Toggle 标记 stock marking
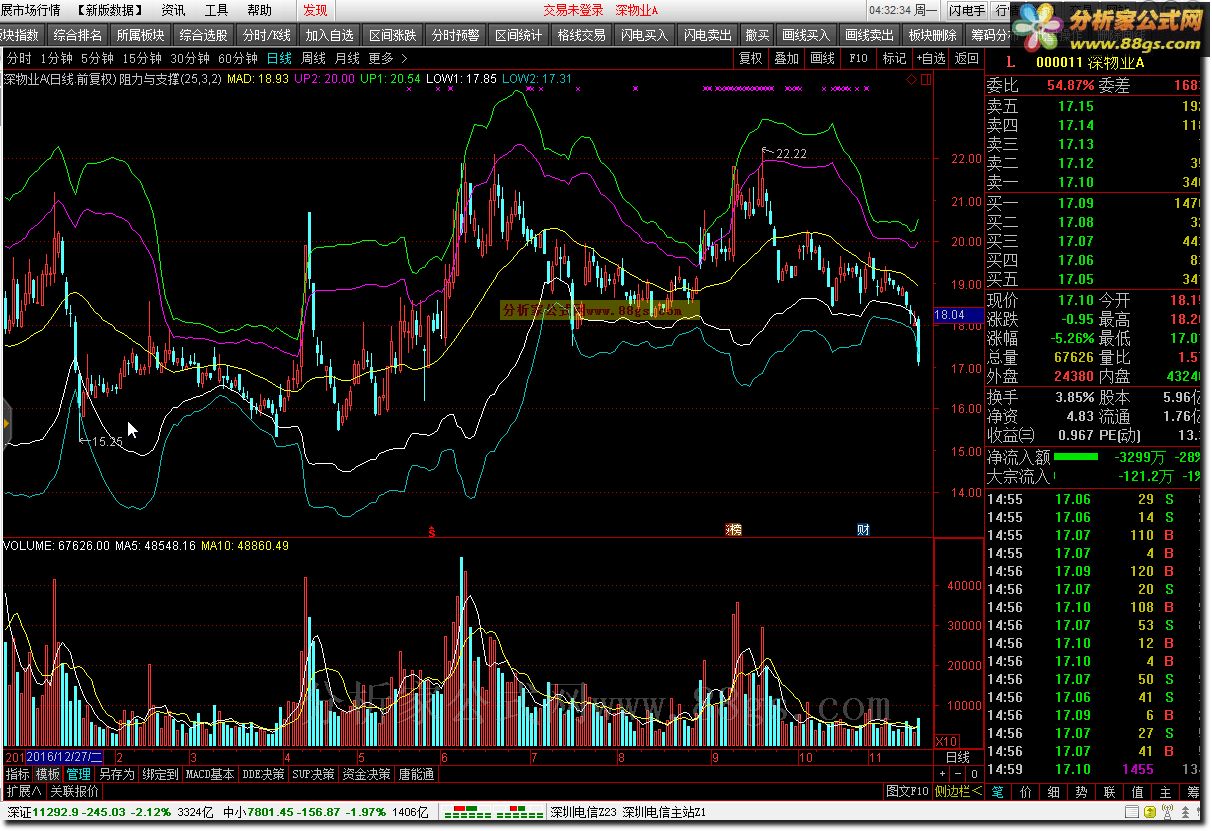 tap(894, 58)
